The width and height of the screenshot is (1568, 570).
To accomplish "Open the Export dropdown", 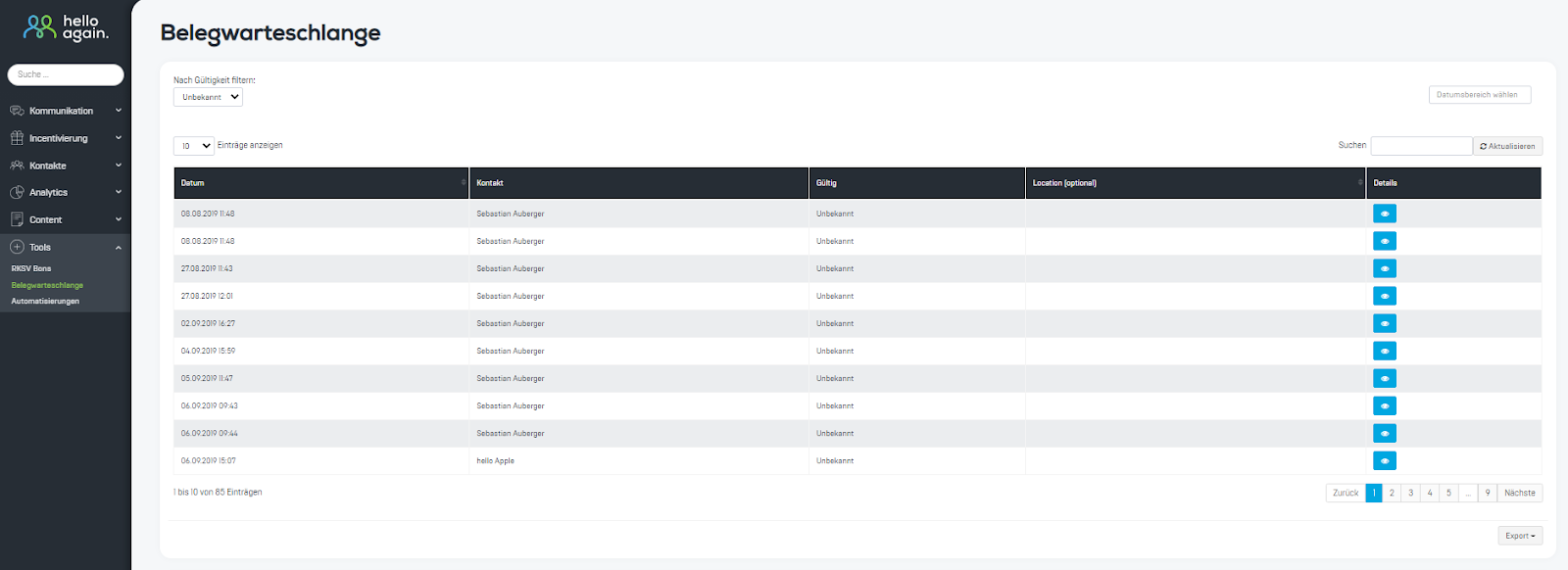I will pos(1520,536).
